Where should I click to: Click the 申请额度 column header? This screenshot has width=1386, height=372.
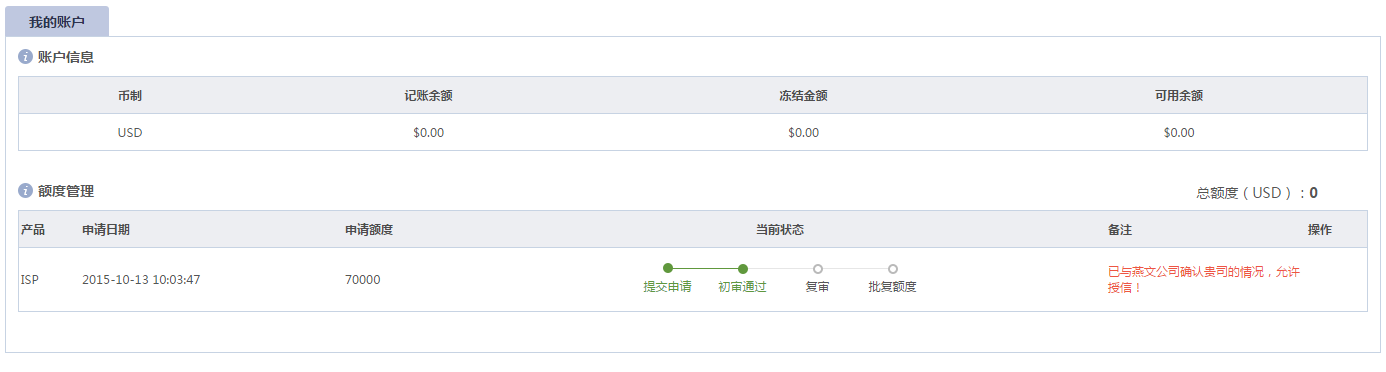tap(369, 230)
